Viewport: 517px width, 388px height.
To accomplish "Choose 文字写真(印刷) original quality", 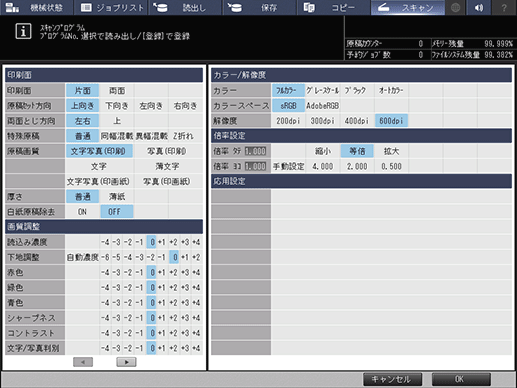I will point(99,151).
